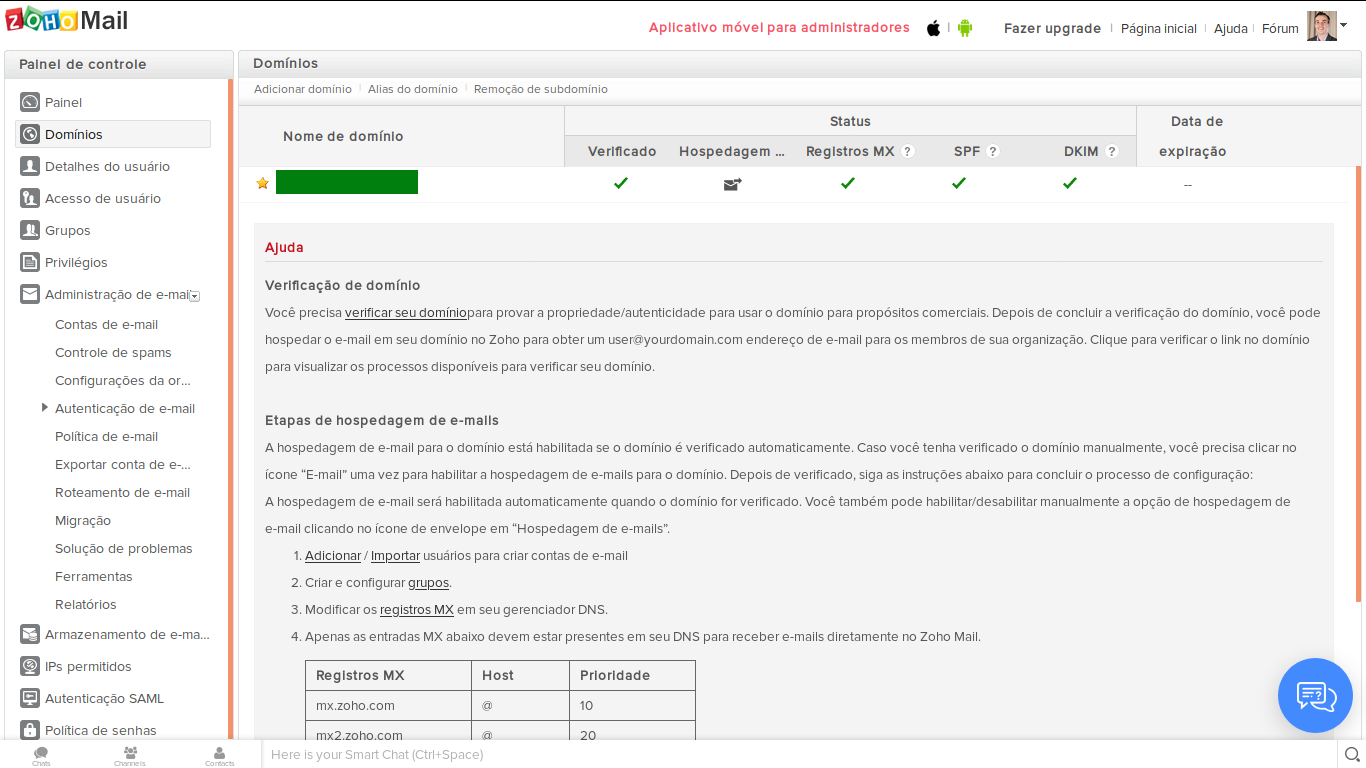
Task: Click the Ajuda link in header
Action: coord(1231,28)
